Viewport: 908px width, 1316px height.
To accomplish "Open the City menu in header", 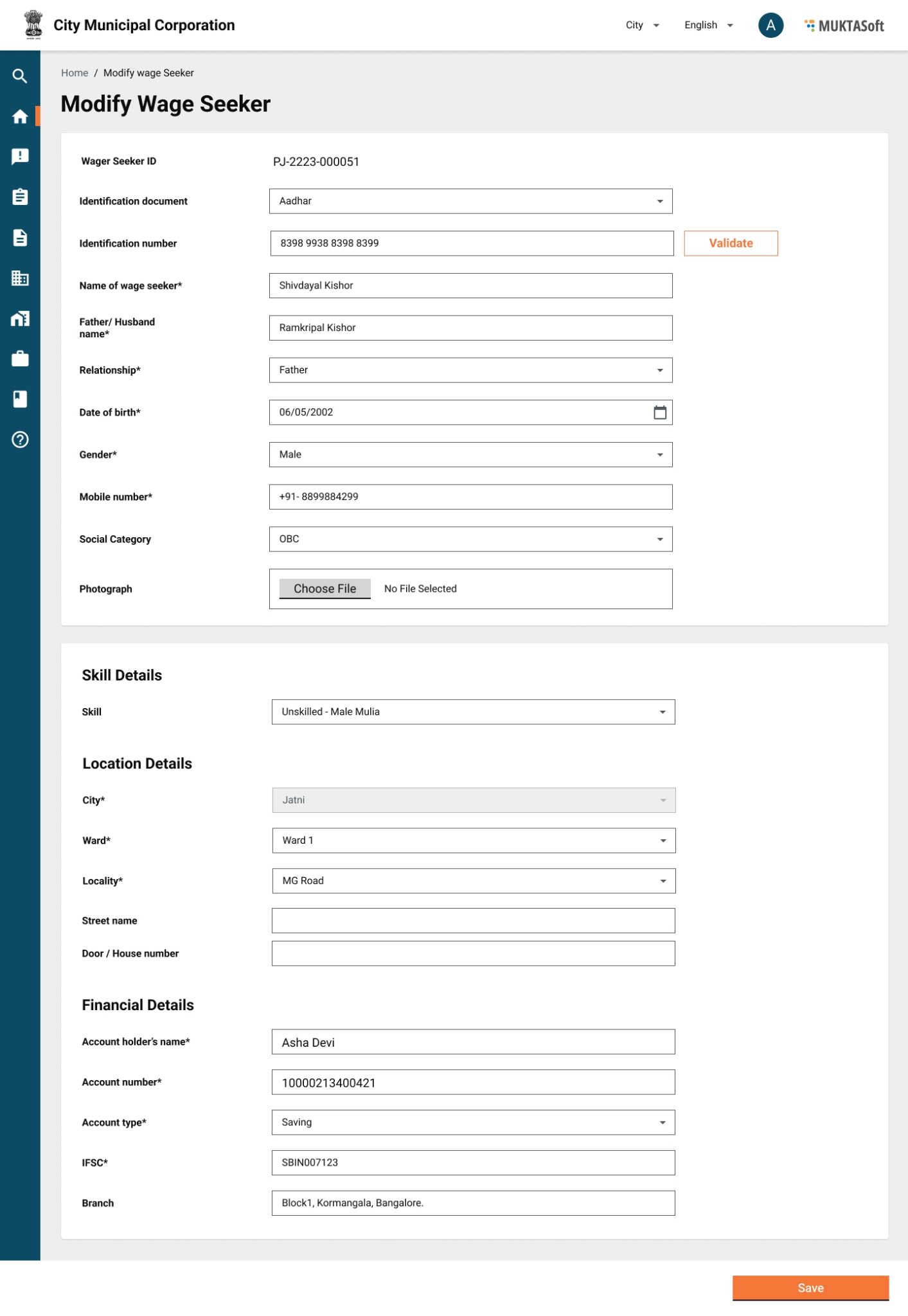I will 642,26.
